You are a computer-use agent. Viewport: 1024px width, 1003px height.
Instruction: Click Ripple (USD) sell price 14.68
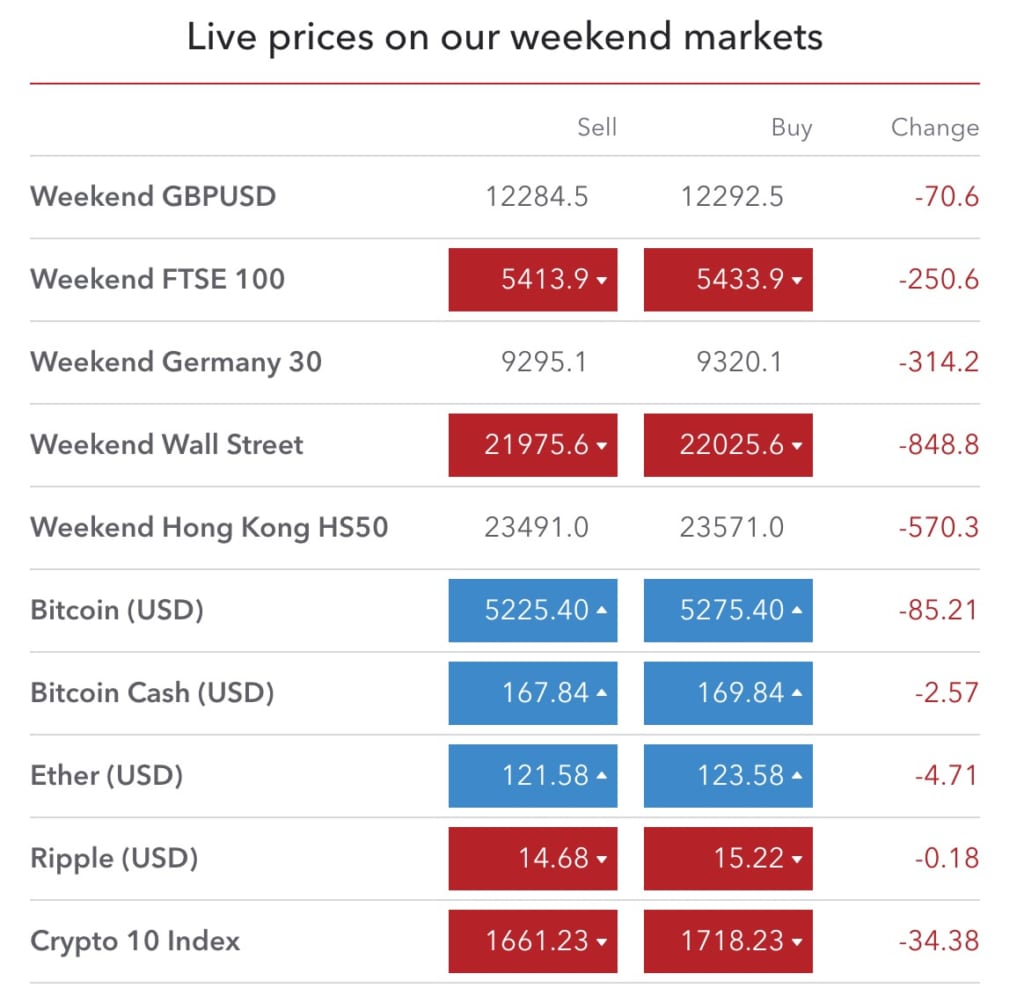(532, 858)
